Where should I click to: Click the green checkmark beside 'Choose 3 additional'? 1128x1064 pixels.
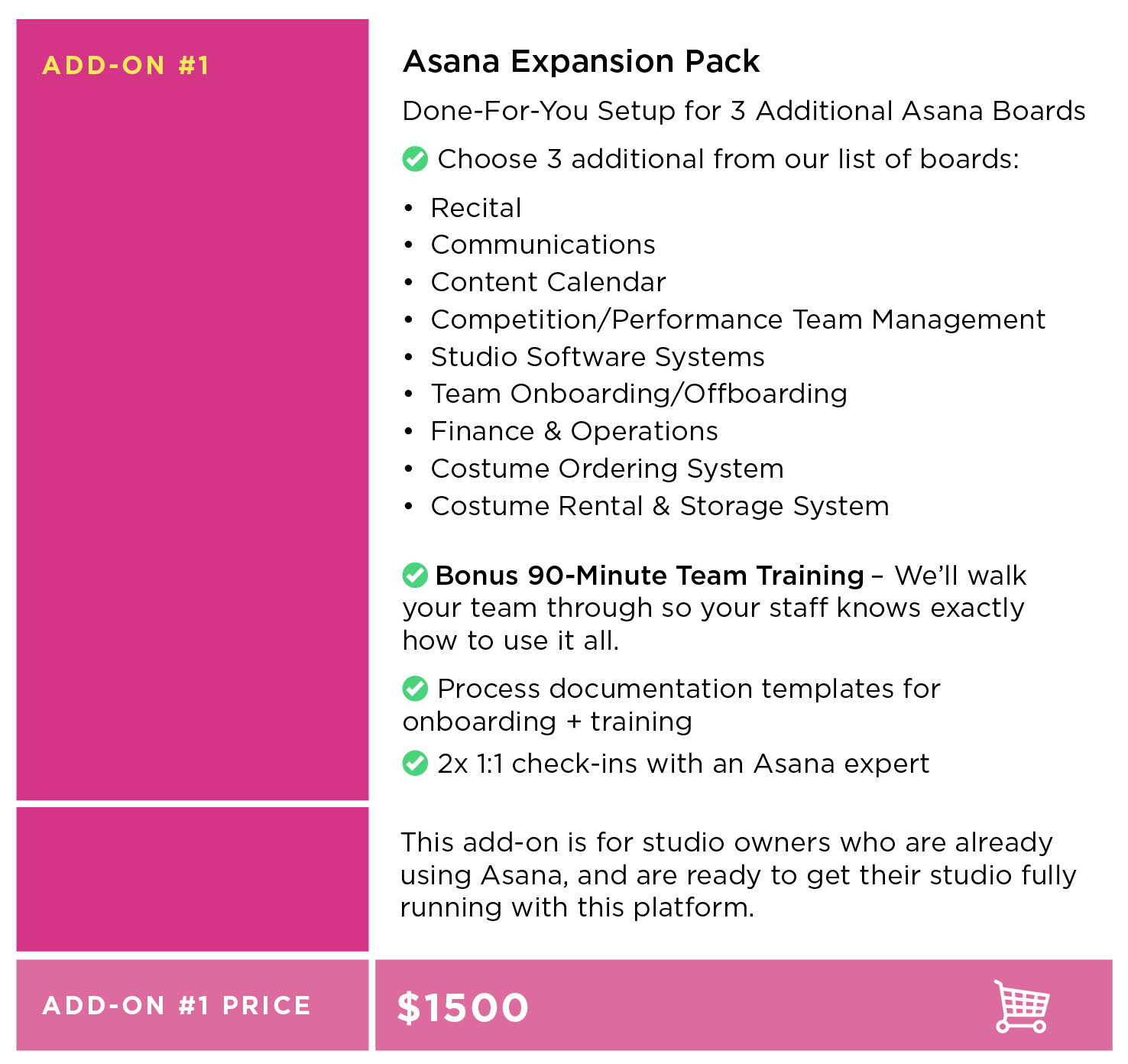click(x=415, y=159)
